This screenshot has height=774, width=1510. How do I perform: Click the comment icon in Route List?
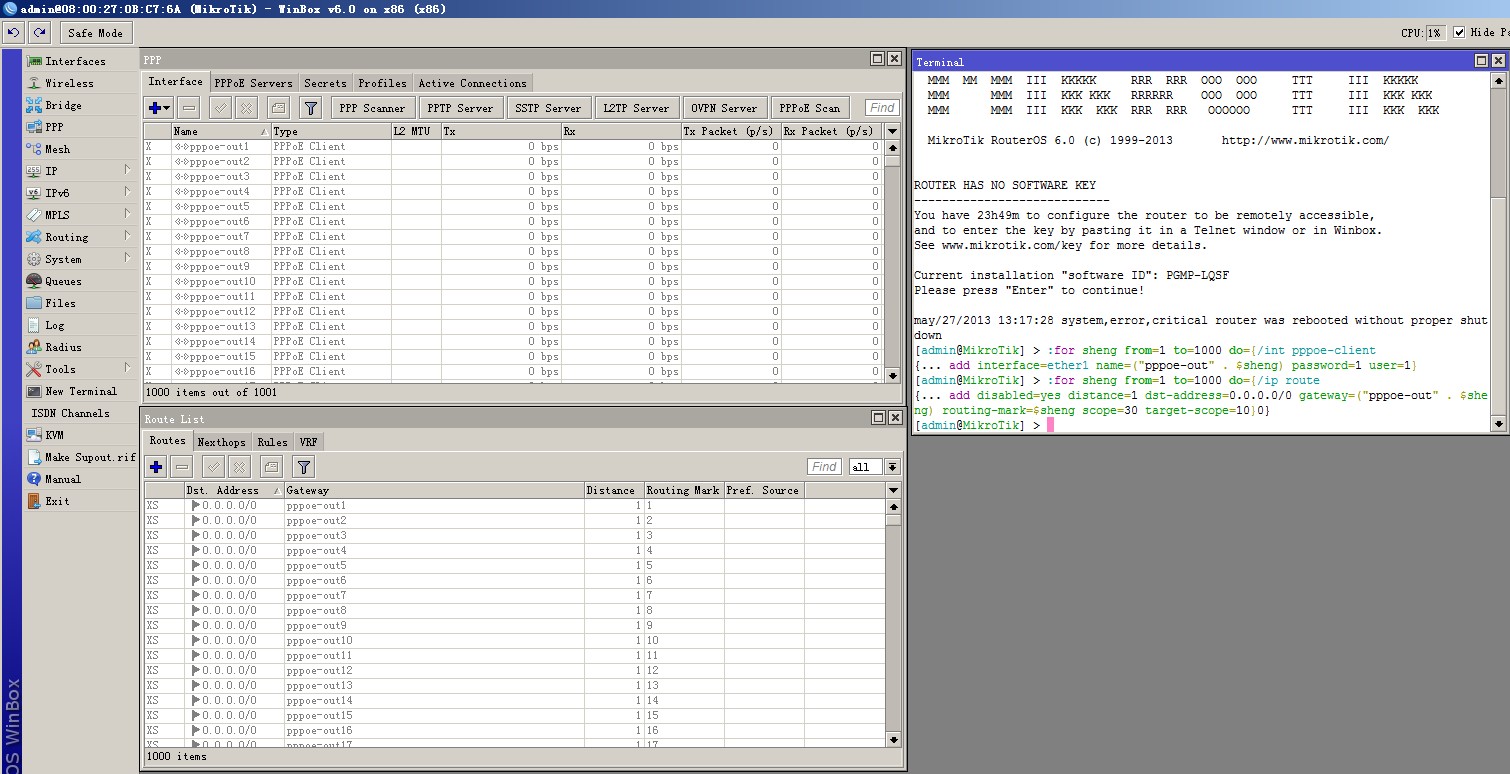(271, 467)
